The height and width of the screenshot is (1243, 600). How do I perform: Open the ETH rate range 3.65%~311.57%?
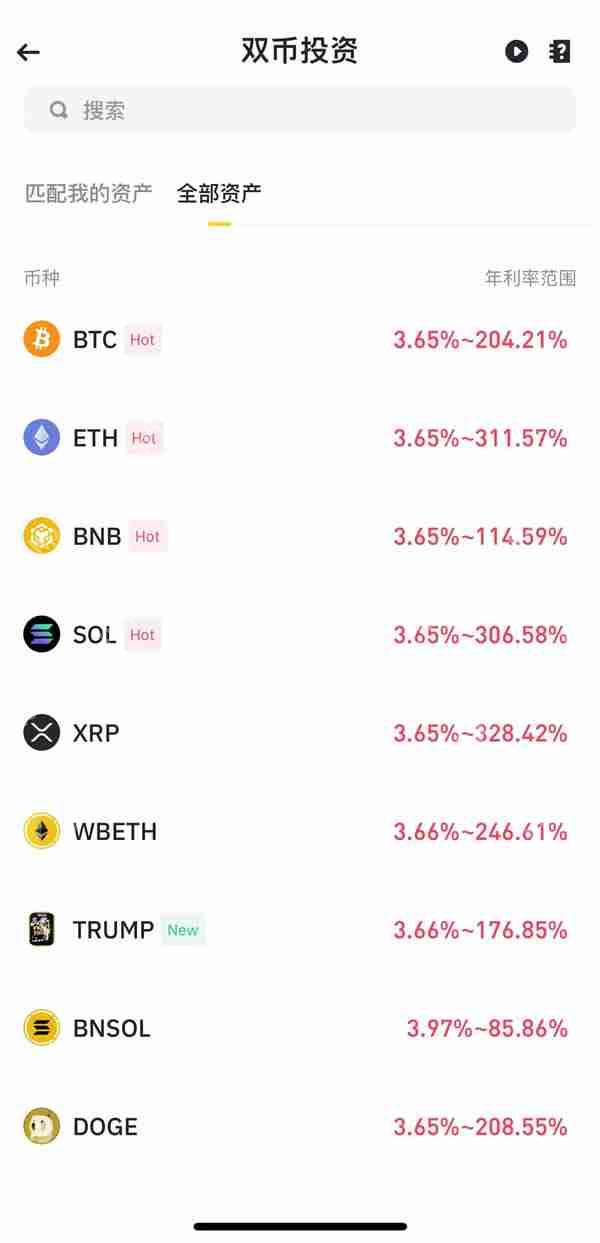478,437
